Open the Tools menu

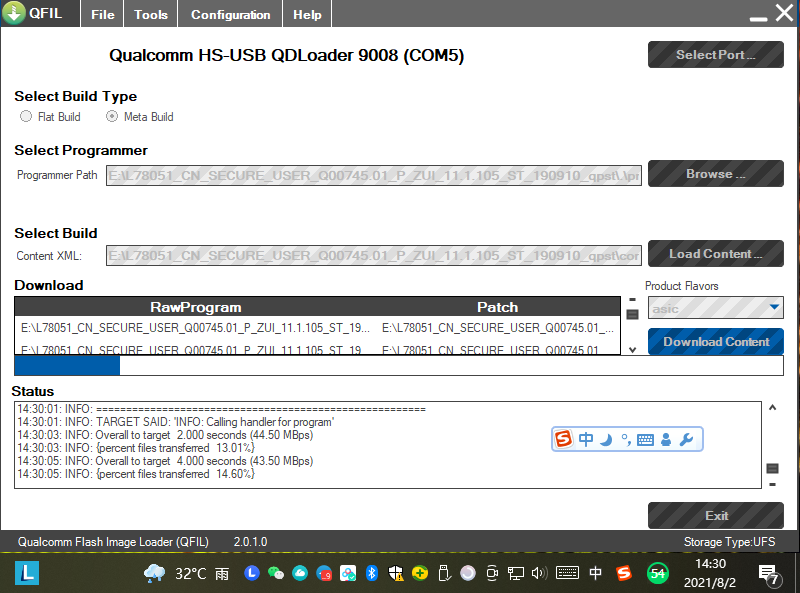[x=151, y=14]
